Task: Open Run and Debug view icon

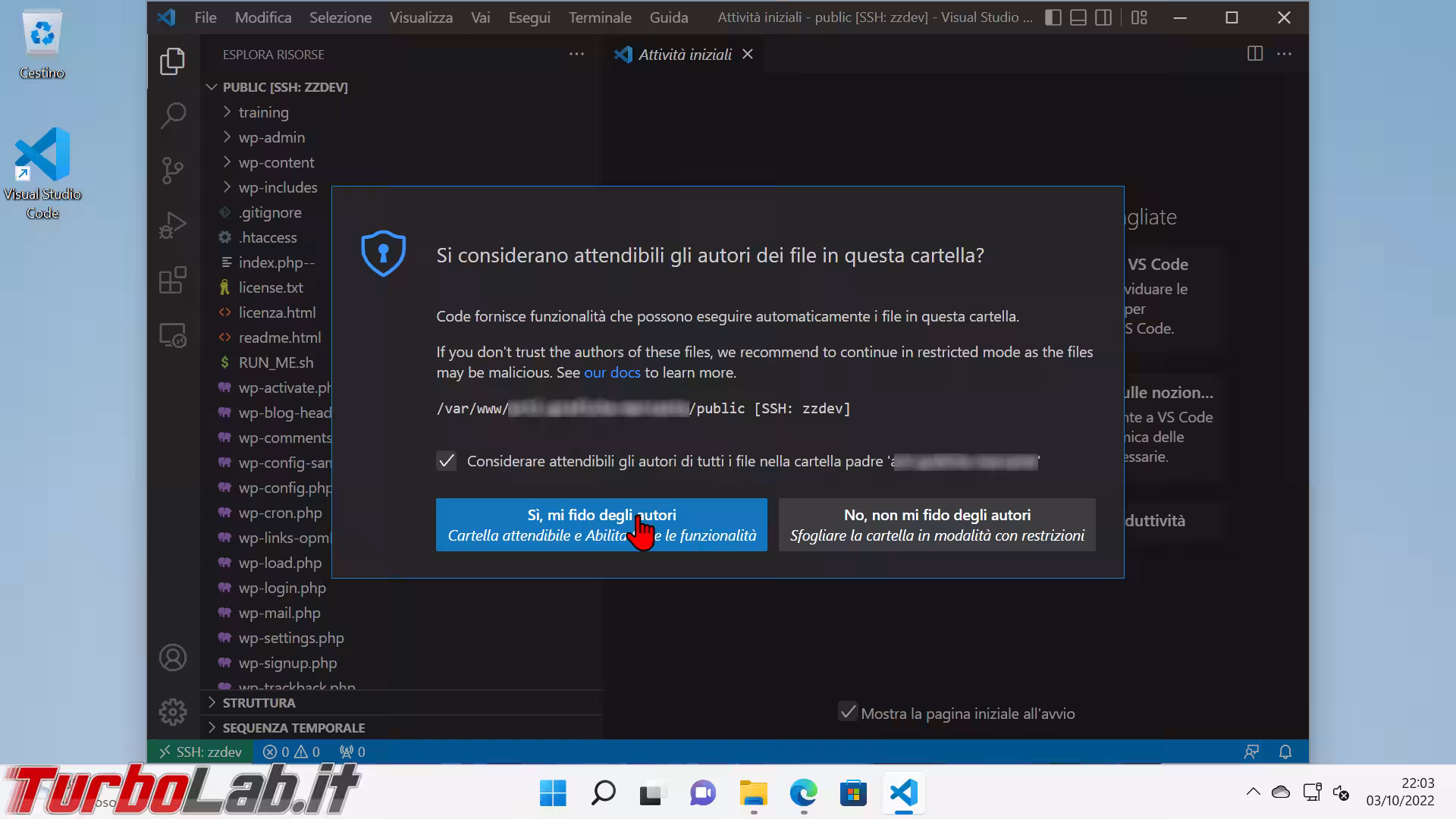Action: coord(173,225)
